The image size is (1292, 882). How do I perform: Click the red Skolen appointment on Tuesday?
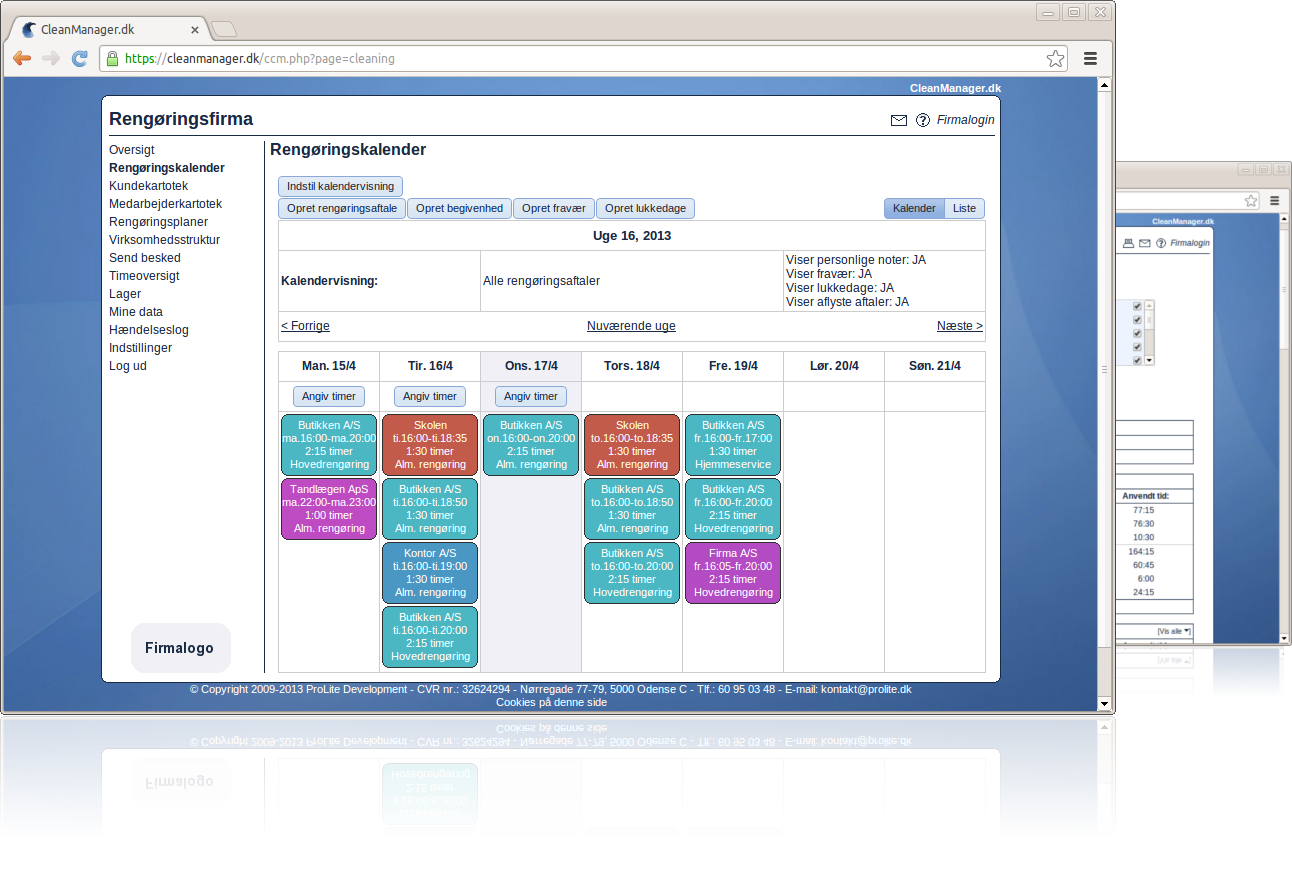pos(430,445)
